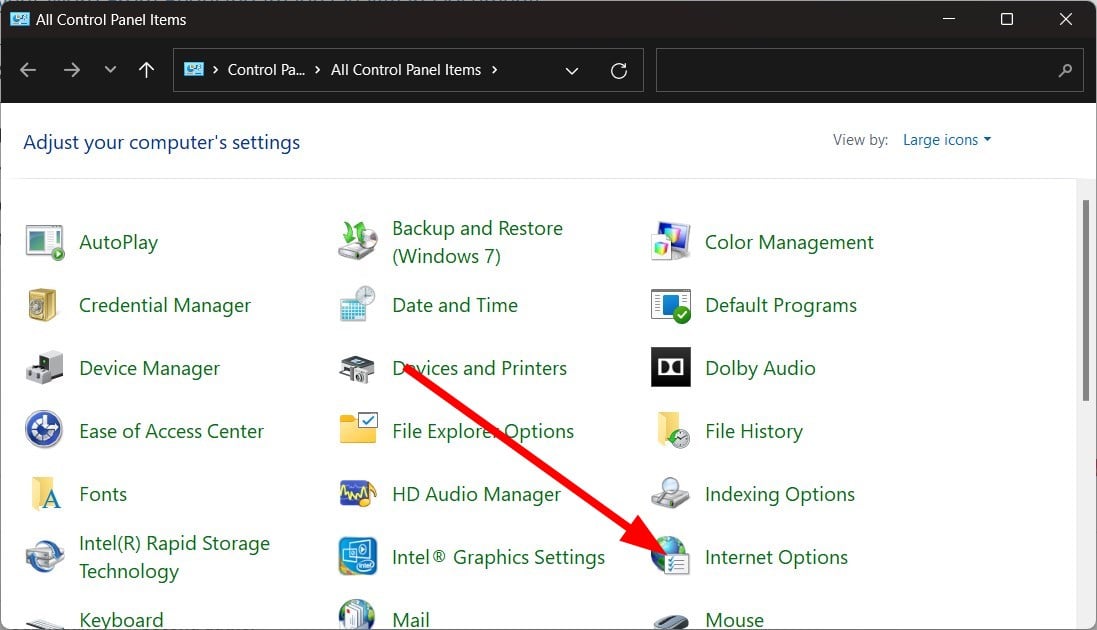
Task: Click All Control Panel Items breadcrumb
Action: (406, 70)
